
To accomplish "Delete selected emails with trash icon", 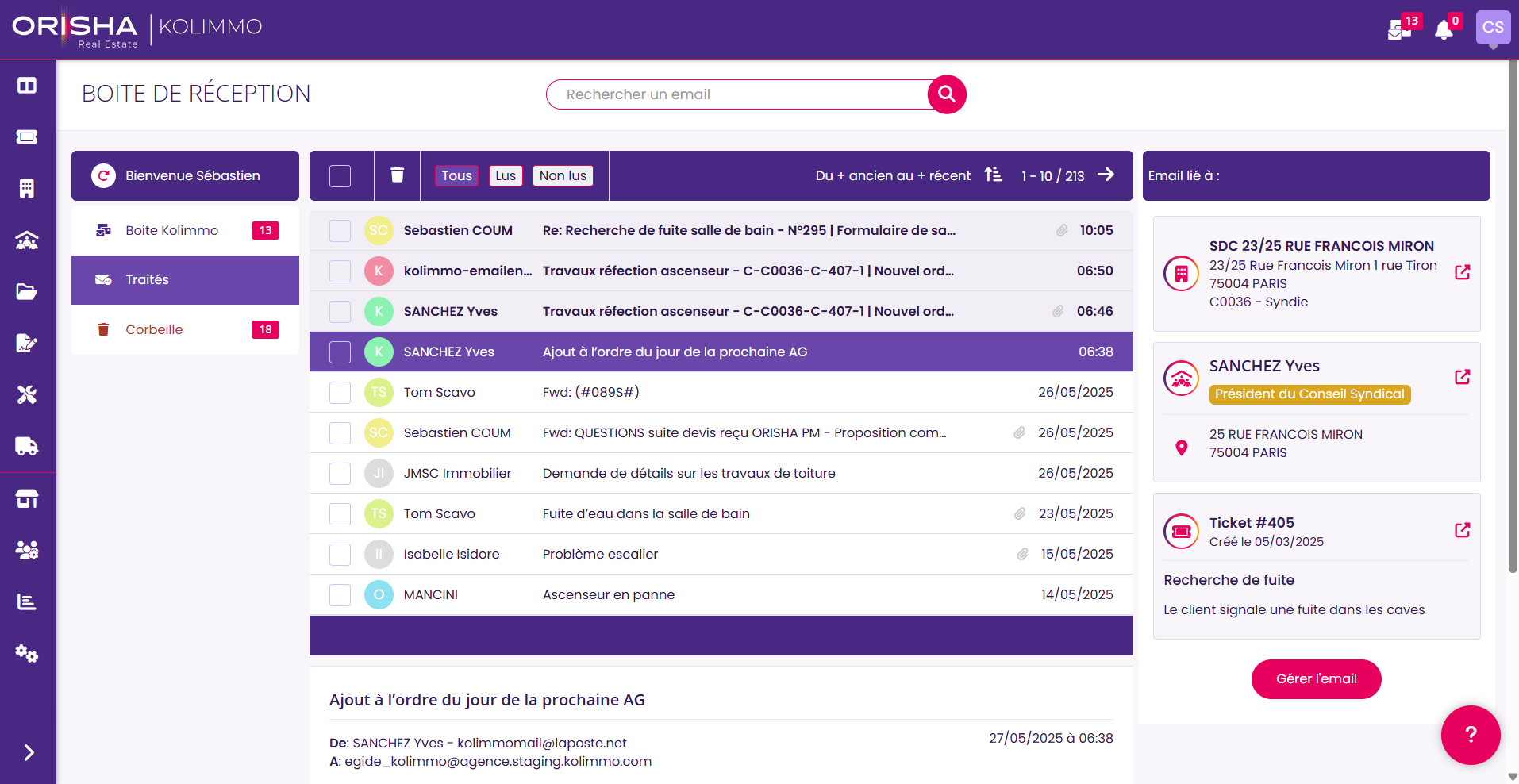I will point(398,175).
